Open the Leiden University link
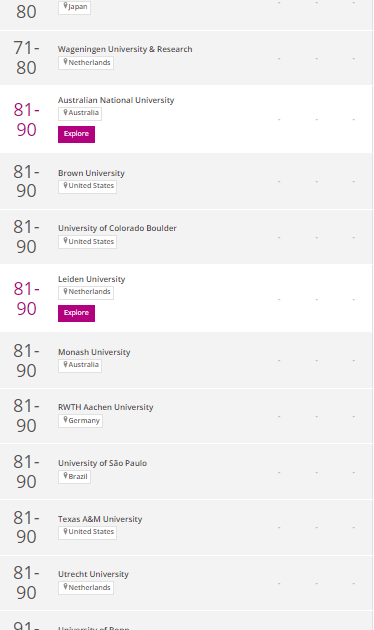374x630 pixels. pyautogui.click(x=91, y=279)
